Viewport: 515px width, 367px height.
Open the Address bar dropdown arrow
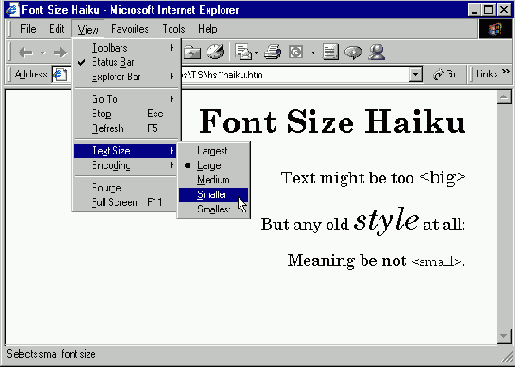[x=416, y=74]
